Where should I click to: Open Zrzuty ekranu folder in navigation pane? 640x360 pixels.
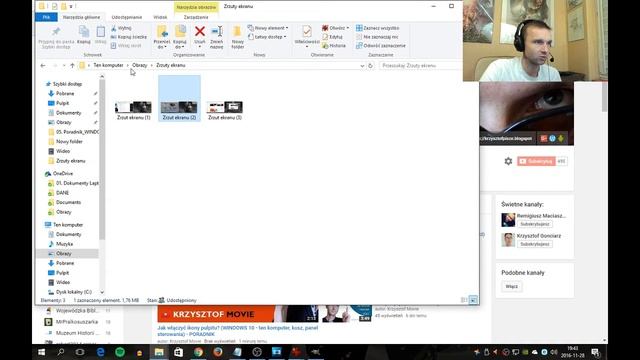pyautogui.click(x=71, y=161)
